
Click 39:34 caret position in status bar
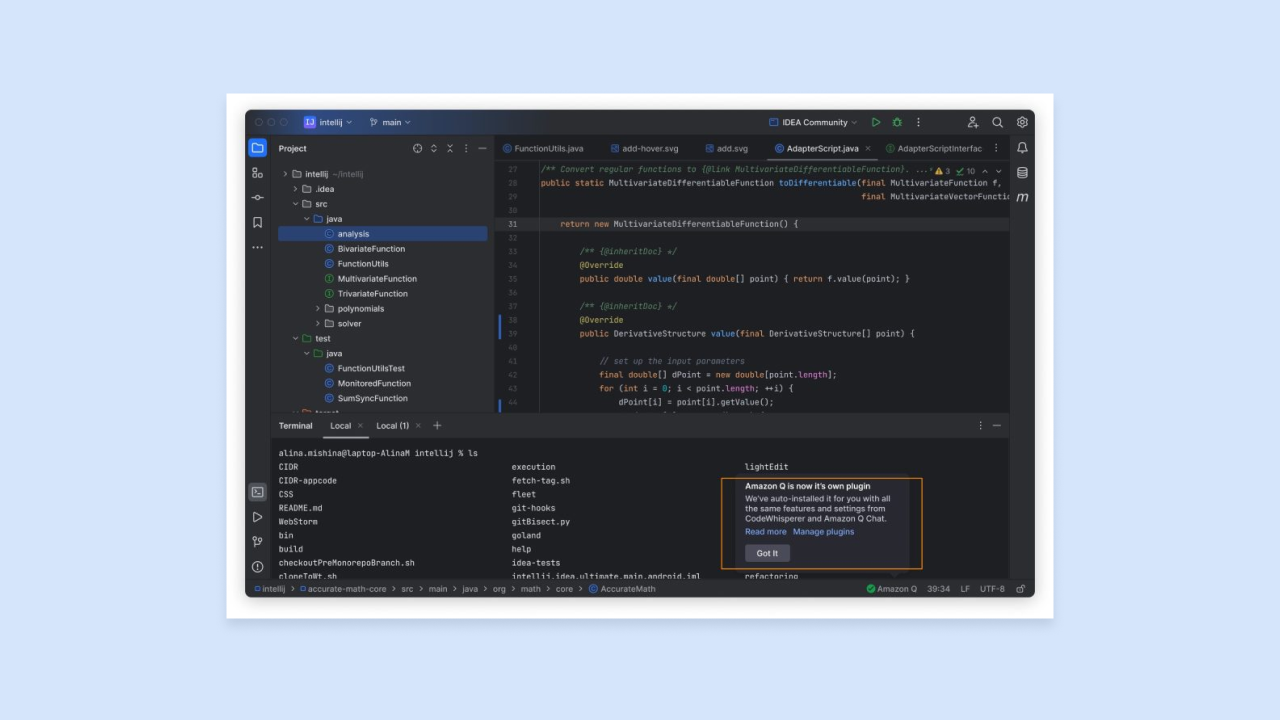[x=938, y=589]
